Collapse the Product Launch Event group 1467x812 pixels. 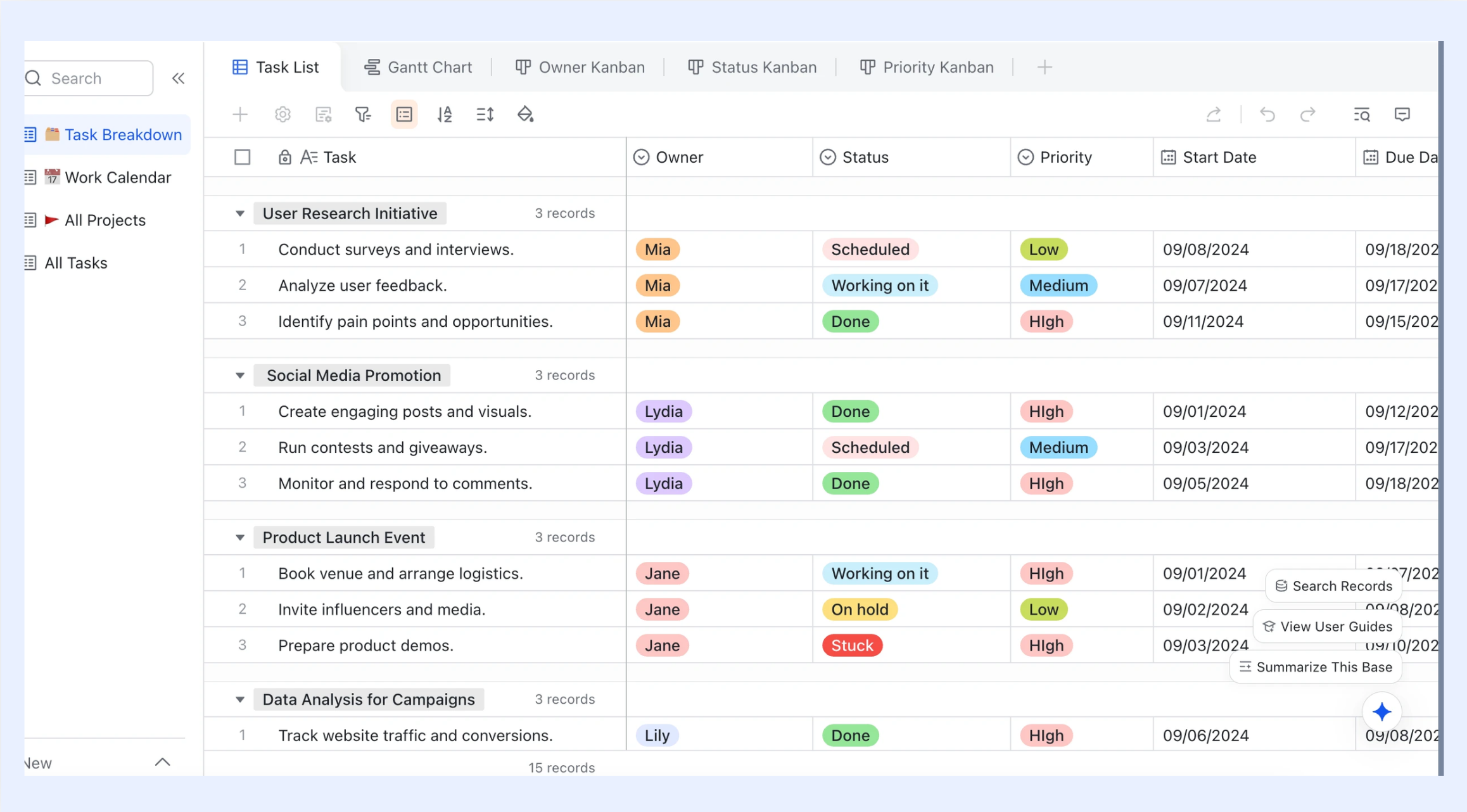pos(240,538)
